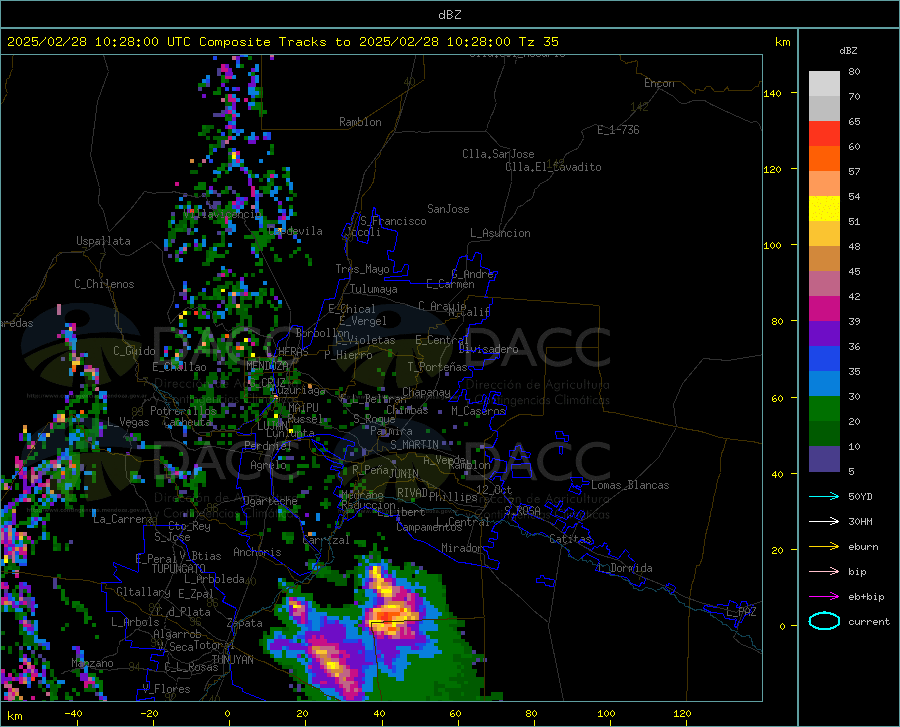The height and width of the screenshot is (727, 900).
Task: Click the dBZ title at top
Action: click(449, 15)
